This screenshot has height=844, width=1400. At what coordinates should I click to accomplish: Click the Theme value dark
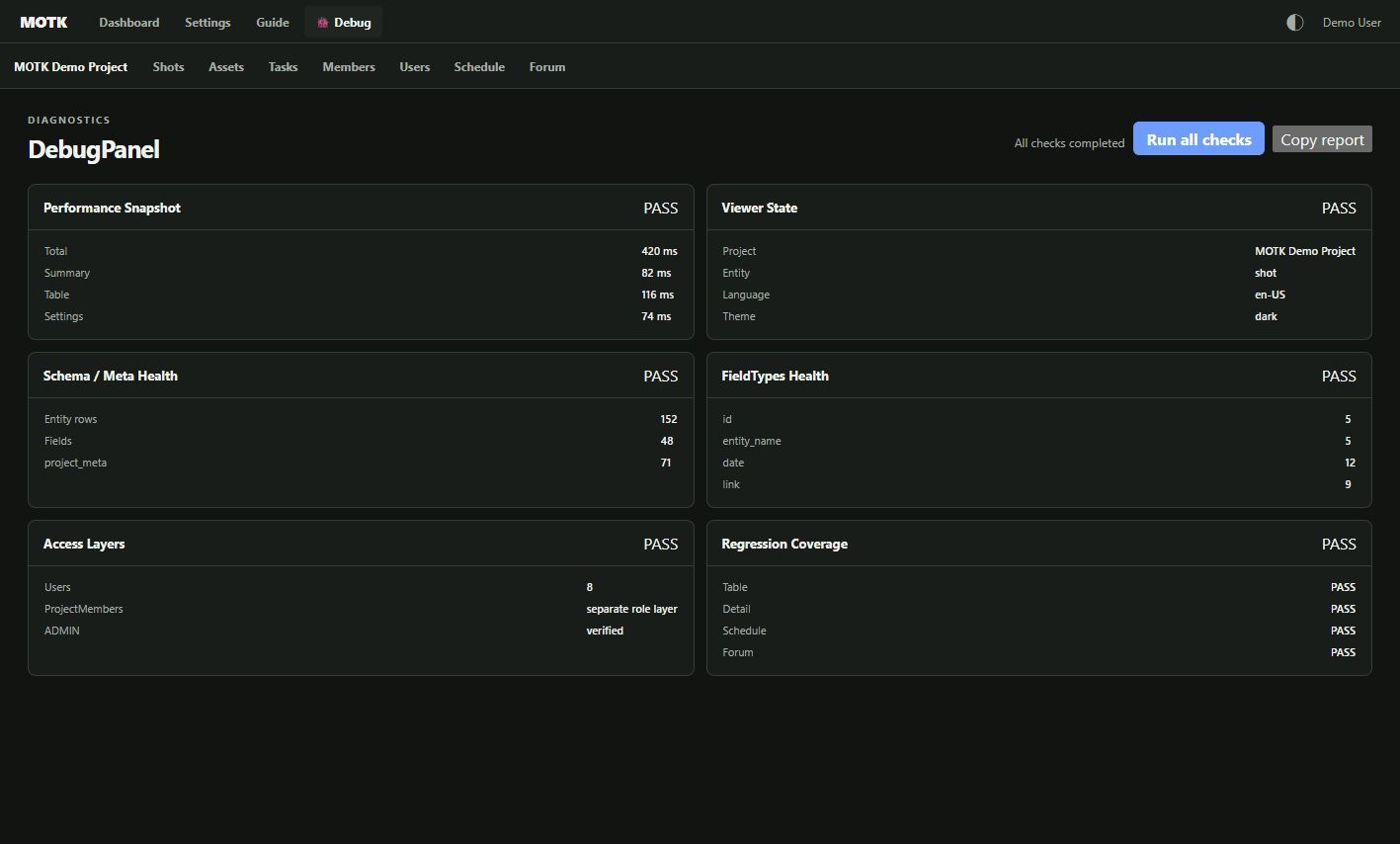click(x=1266, y=316)
